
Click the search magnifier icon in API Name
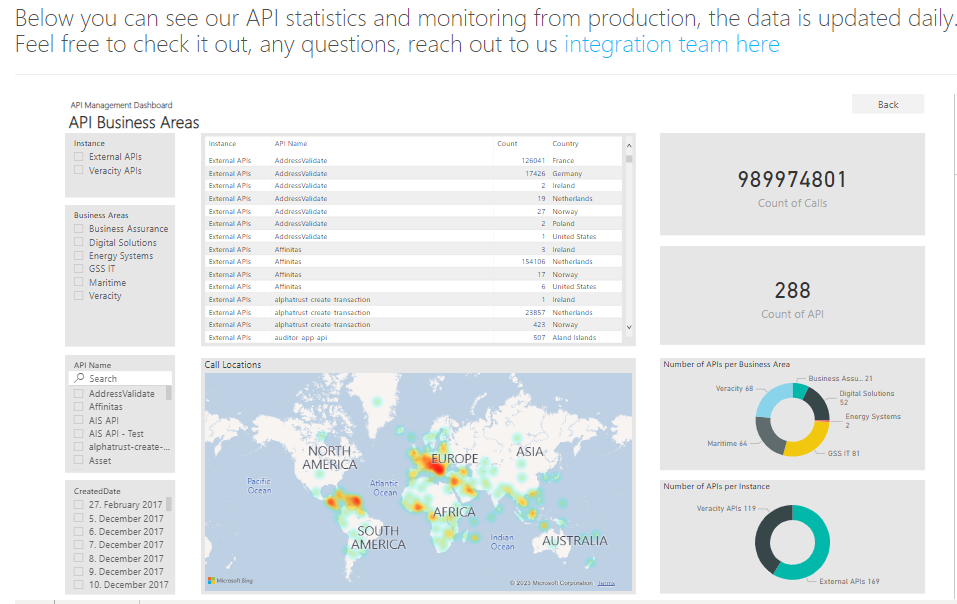click(x=80, y=379)
